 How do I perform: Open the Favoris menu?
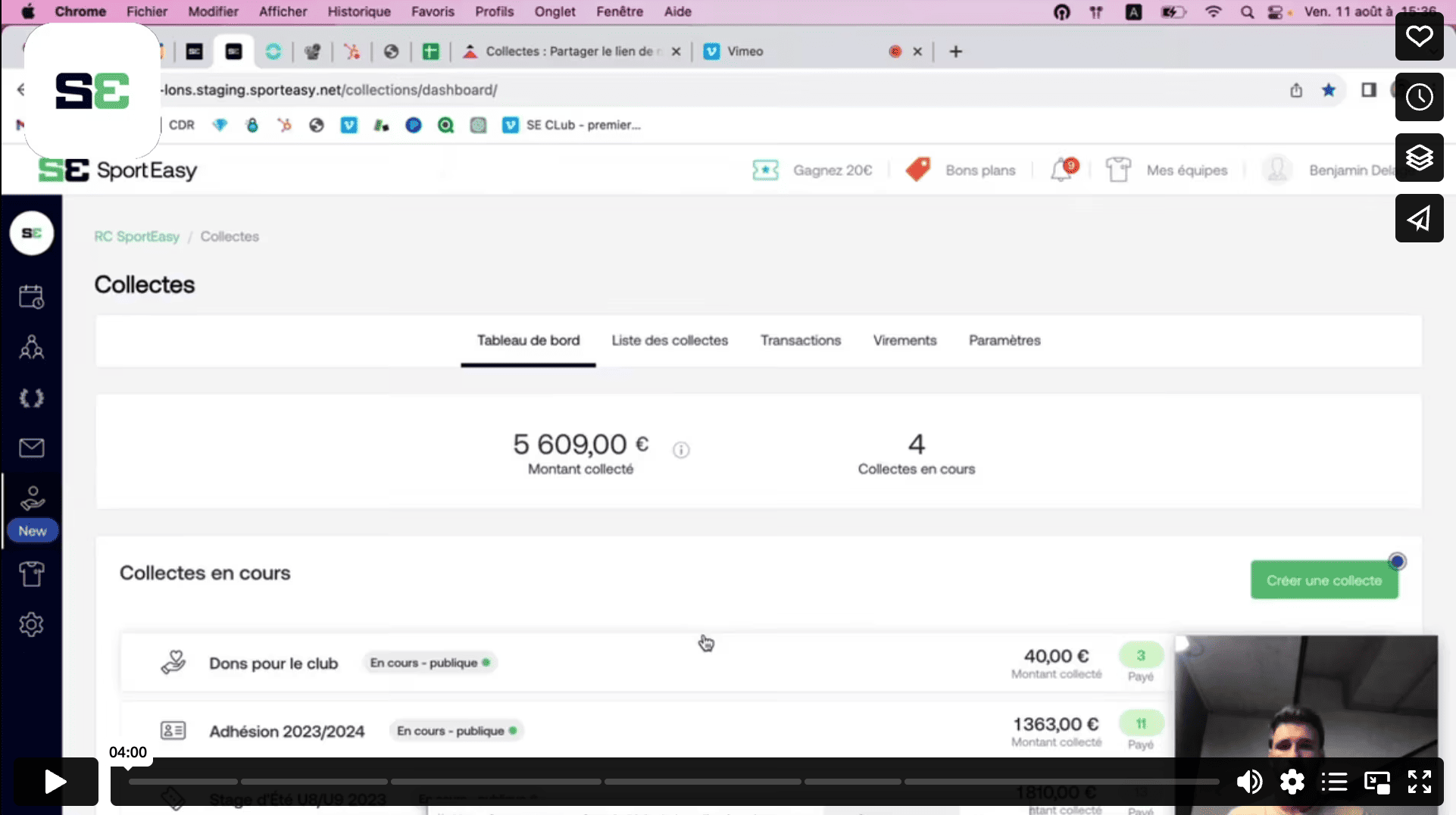(x=433, y=11)
